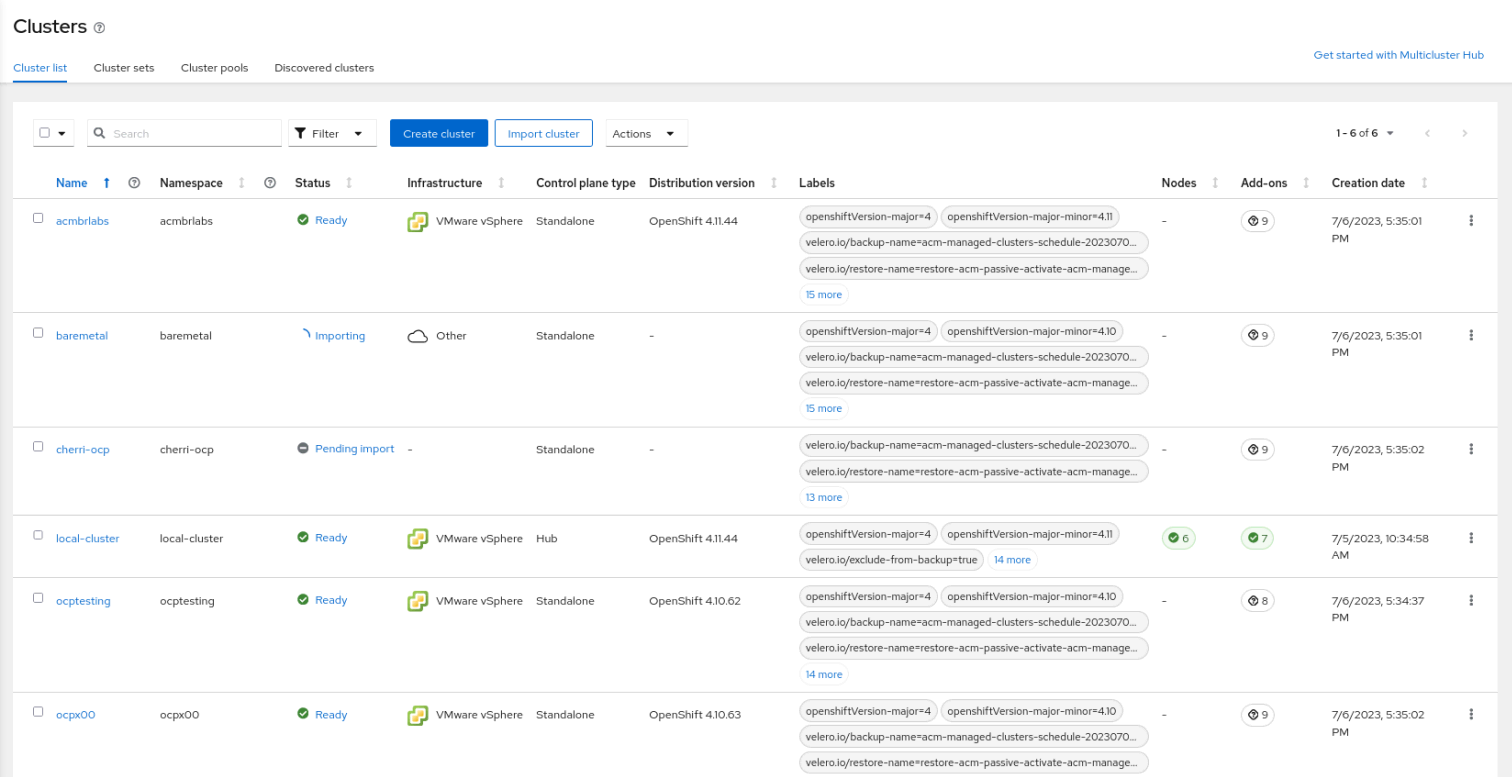Click 15 more in acmbrlabs Labels column
Screen dimensions: 1512x777
click(x=823, y=294)
